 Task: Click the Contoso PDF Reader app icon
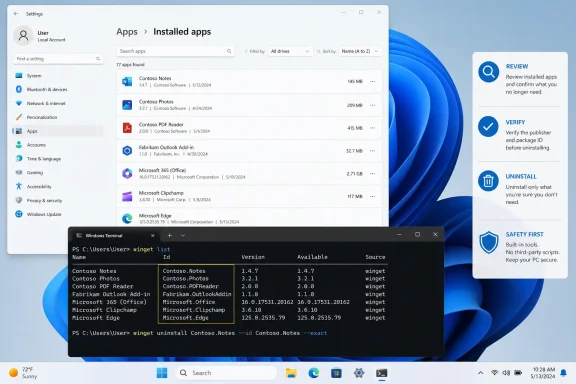coord(127,128)
